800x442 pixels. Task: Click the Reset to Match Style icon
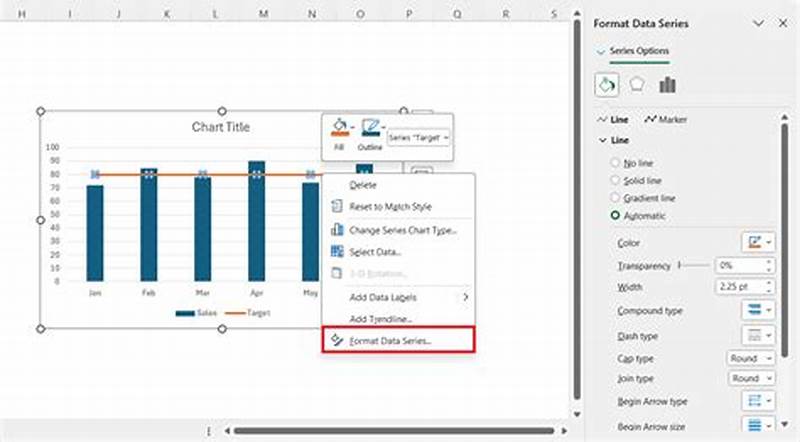coord(337,206)
